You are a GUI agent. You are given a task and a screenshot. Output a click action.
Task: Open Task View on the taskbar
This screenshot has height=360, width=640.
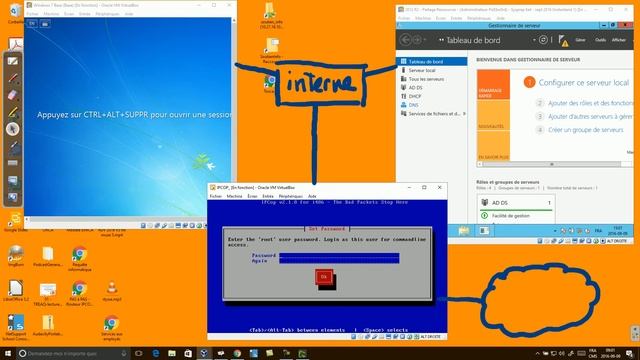pyautogui.click(x=139, y=353)
